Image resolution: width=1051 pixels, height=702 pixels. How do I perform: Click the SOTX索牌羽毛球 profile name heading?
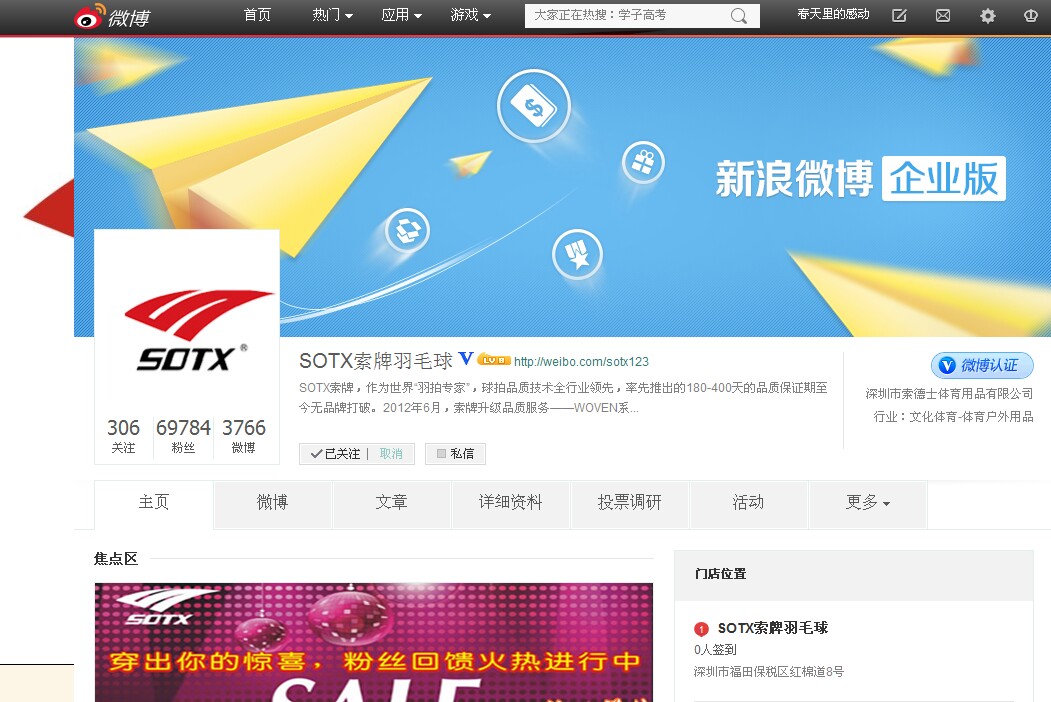pyautogui.click(x=376, y=361)
